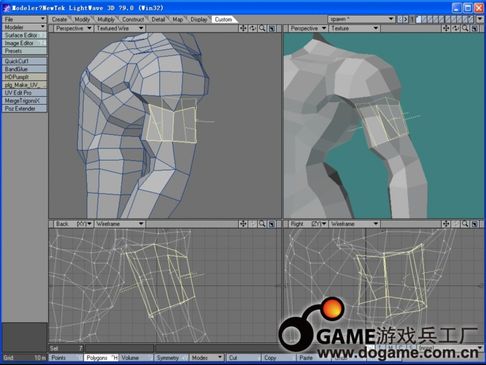Image resolution: width=486 pixels, height=365 pixels.
Task: Switch selection mode to Points
Action: (x=66, y=358)
